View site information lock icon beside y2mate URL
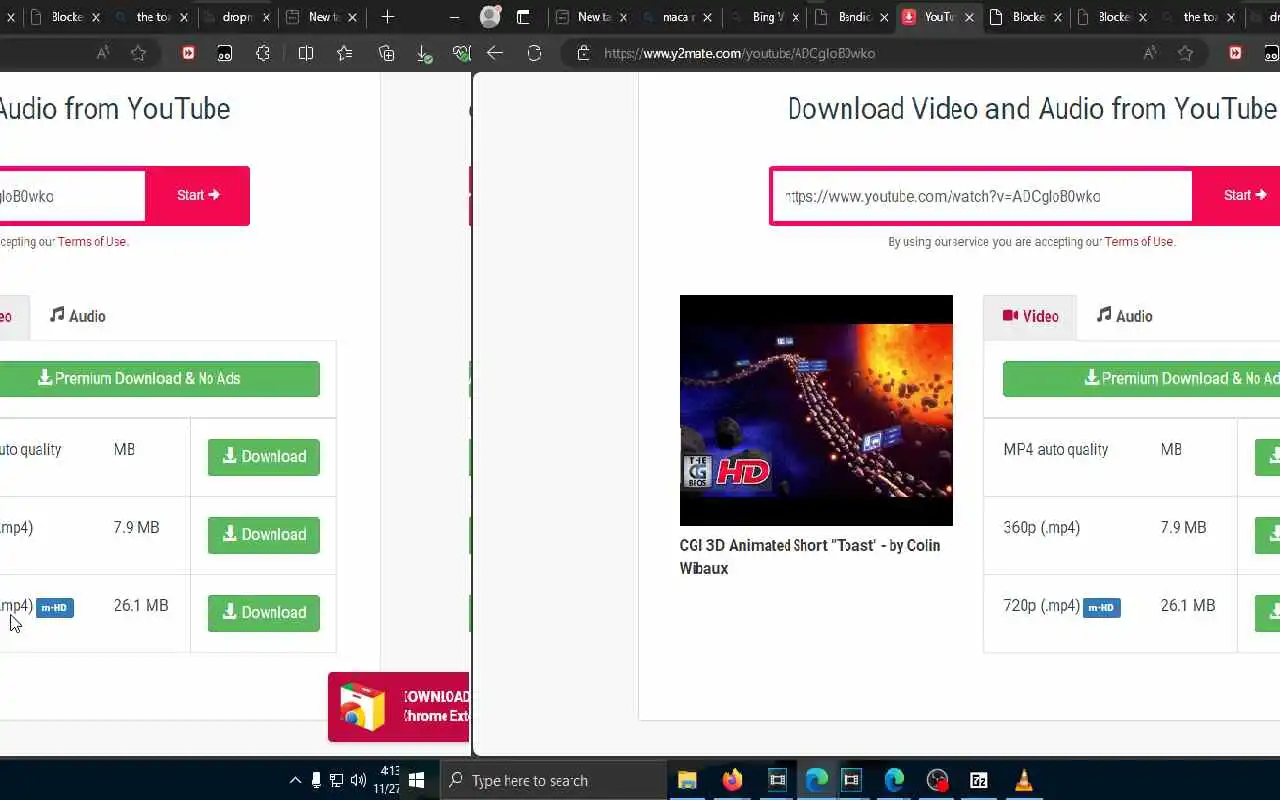 tap(583, 53)
